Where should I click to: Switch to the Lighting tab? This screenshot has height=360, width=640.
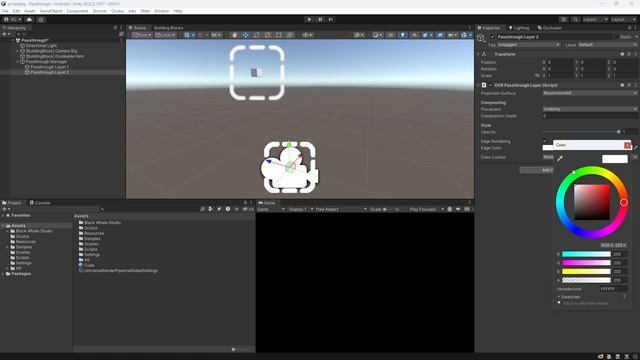[x=518, y=28]
